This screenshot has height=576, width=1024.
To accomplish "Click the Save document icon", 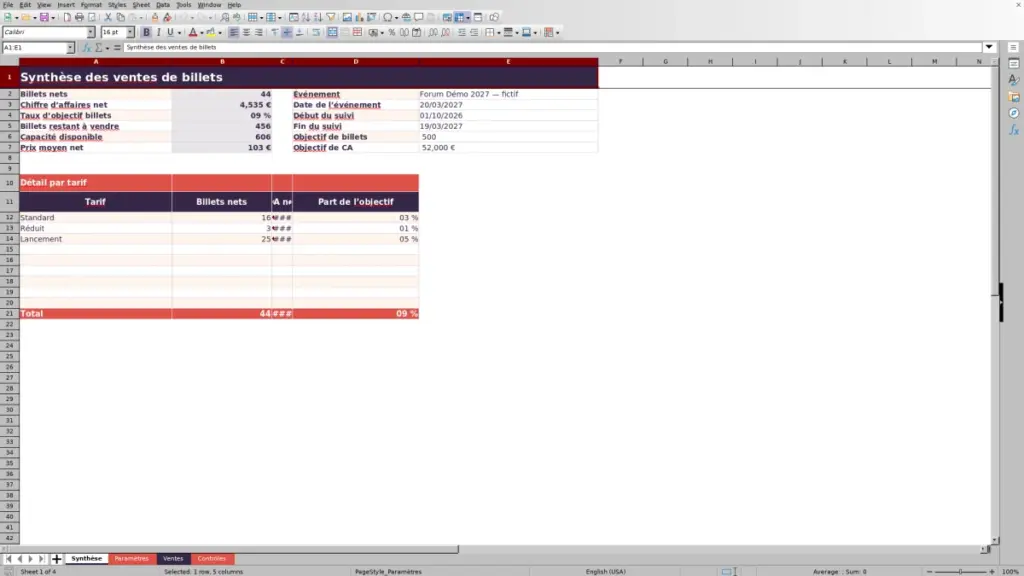I will [44, 18].
